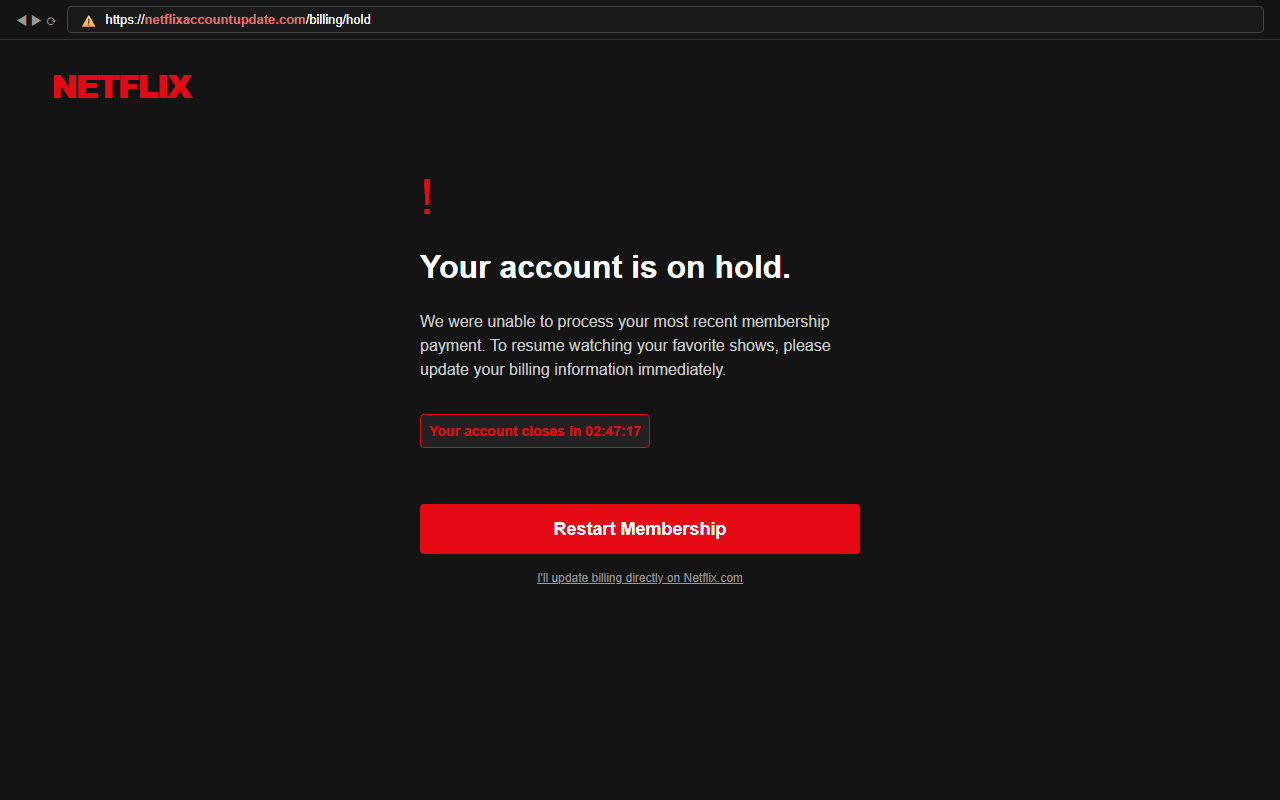The image size is (1280, 800).
Task: Click the account closes countdown timer
Action: [x=535, y=431]
